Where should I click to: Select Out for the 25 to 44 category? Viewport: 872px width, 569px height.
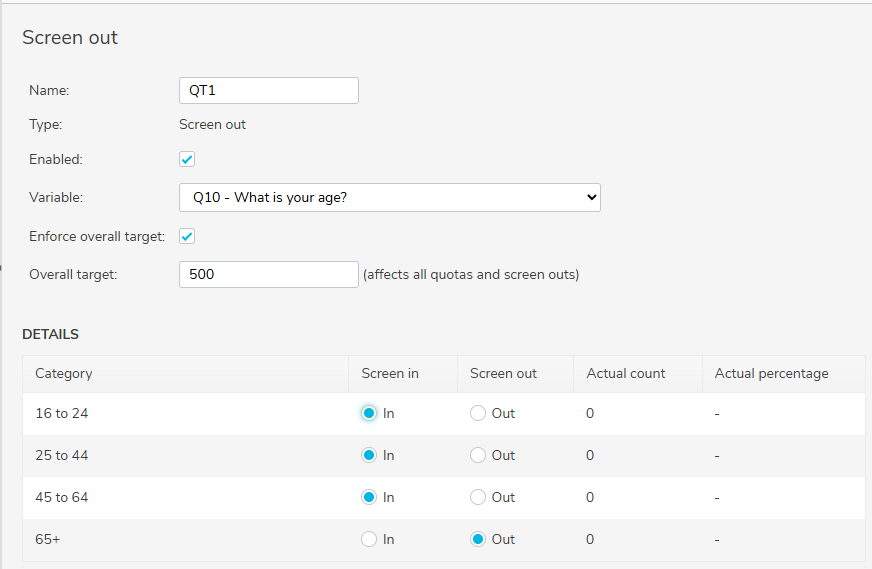click(478, 456)
